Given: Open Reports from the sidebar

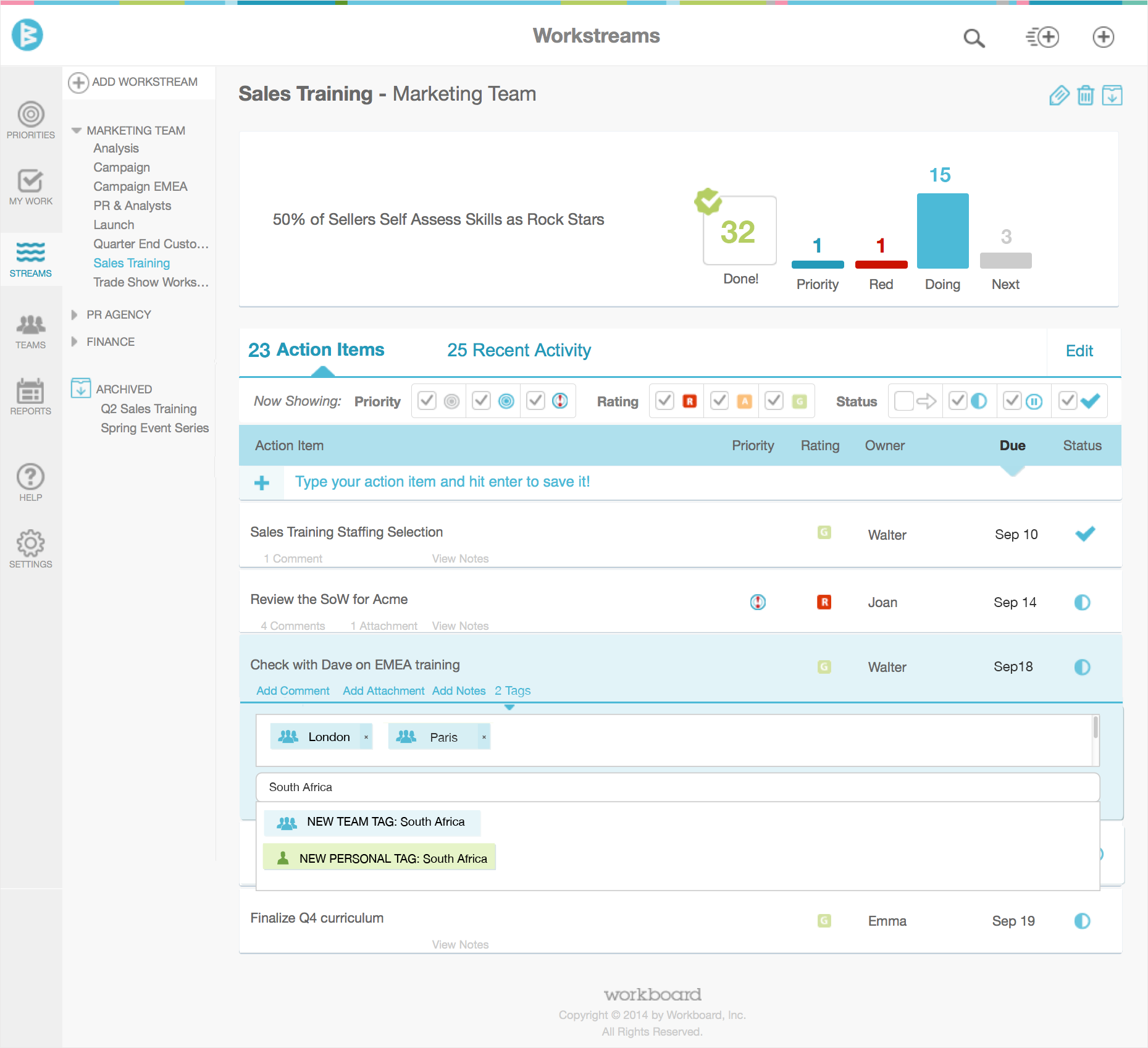Looking at the screenshot, I should [30, 397].
